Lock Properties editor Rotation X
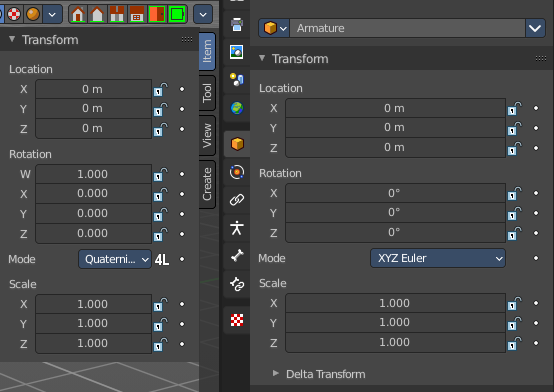Viewport: 554px width, 392px height. click(x=514, y=193)
